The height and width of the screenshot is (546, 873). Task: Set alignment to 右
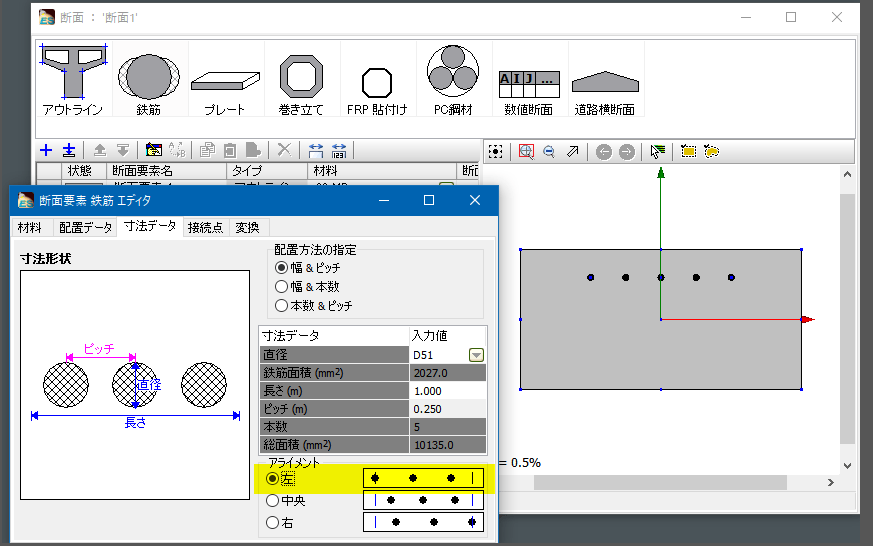(x=273, y=522)
